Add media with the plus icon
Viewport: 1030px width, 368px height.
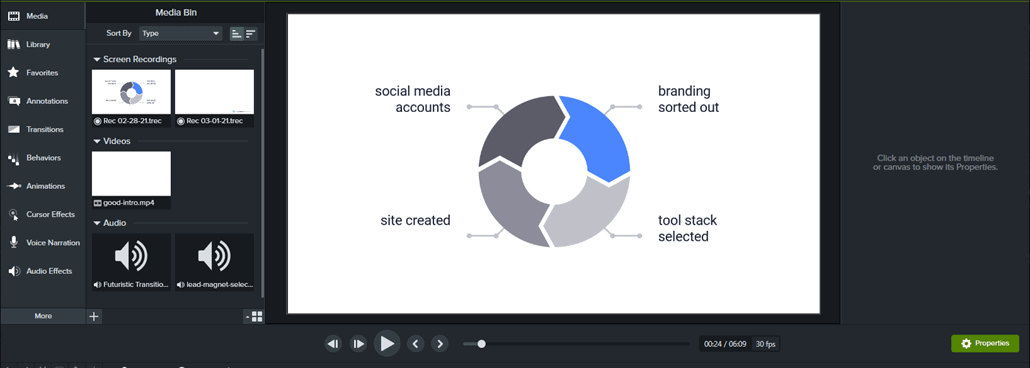[x=94, y=316]
